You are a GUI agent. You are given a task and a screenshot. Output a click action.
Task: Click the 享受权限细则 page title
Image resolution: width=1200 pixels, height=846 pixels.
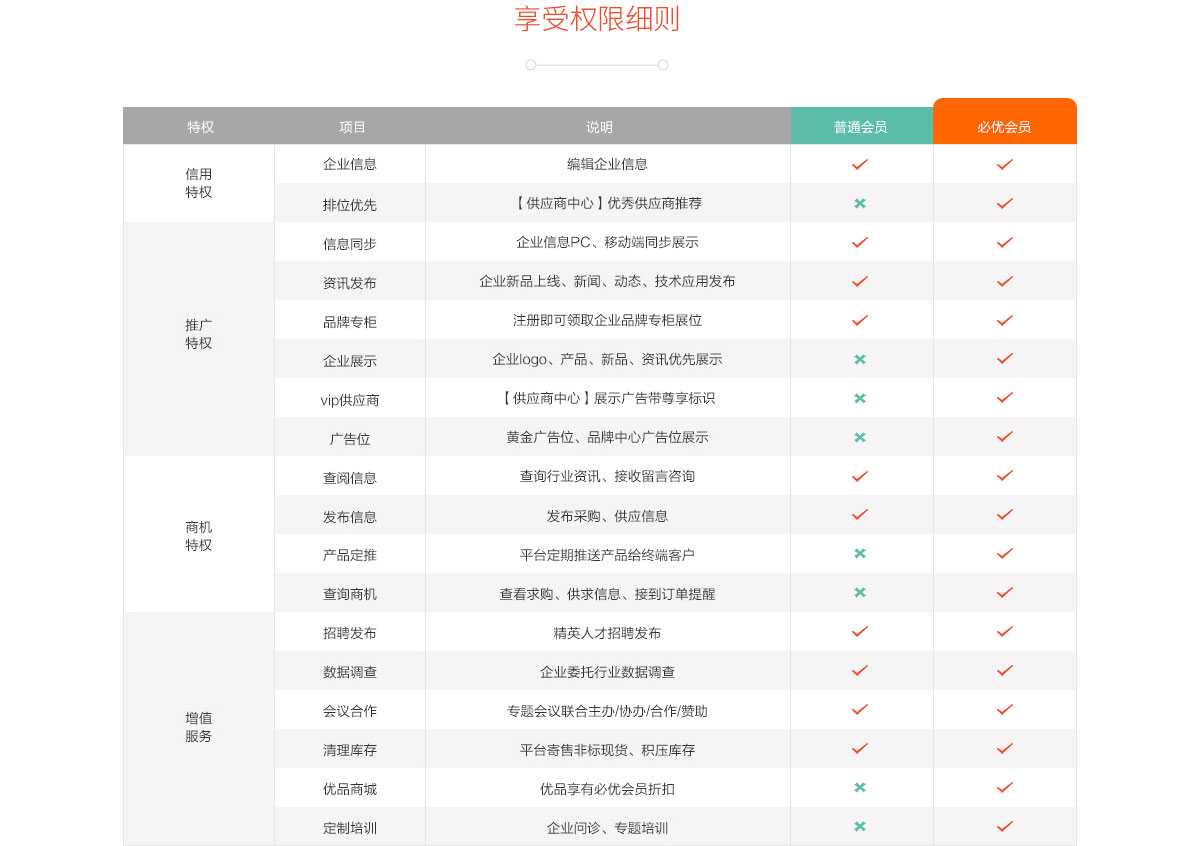click(597, 20)
